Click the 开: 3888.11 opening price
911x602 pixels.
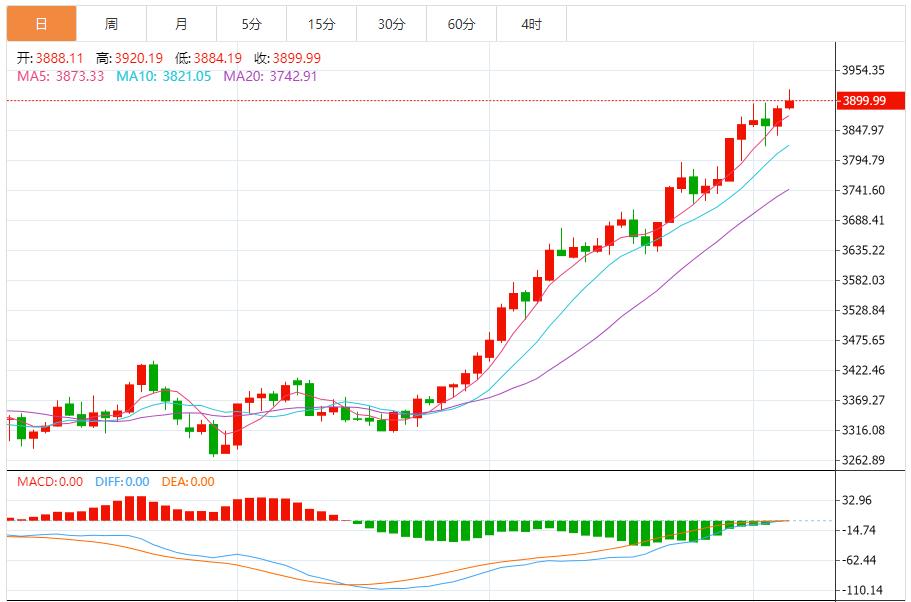pos(52,59)
